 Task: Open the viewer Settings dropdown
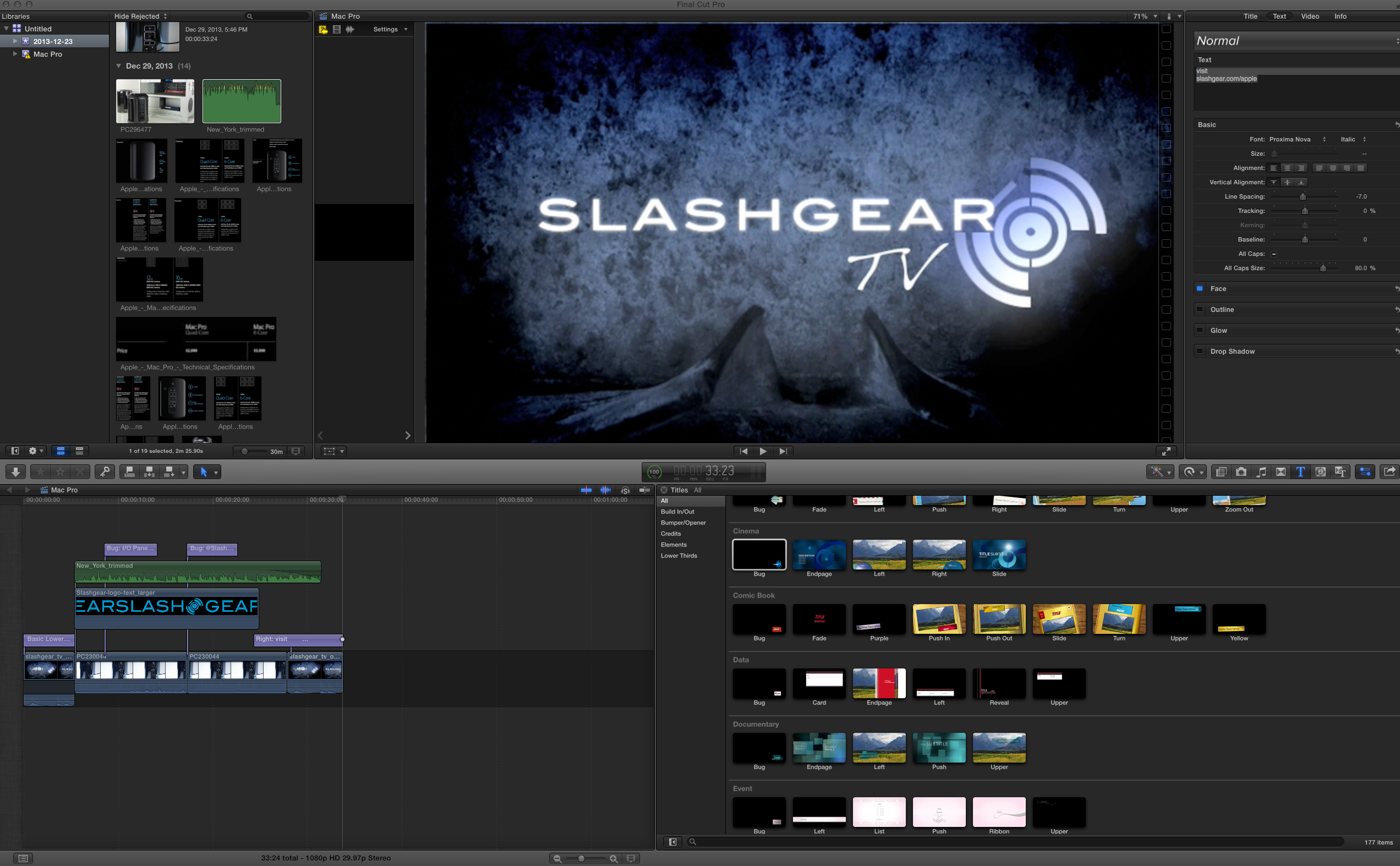click(x=390, y=29)
